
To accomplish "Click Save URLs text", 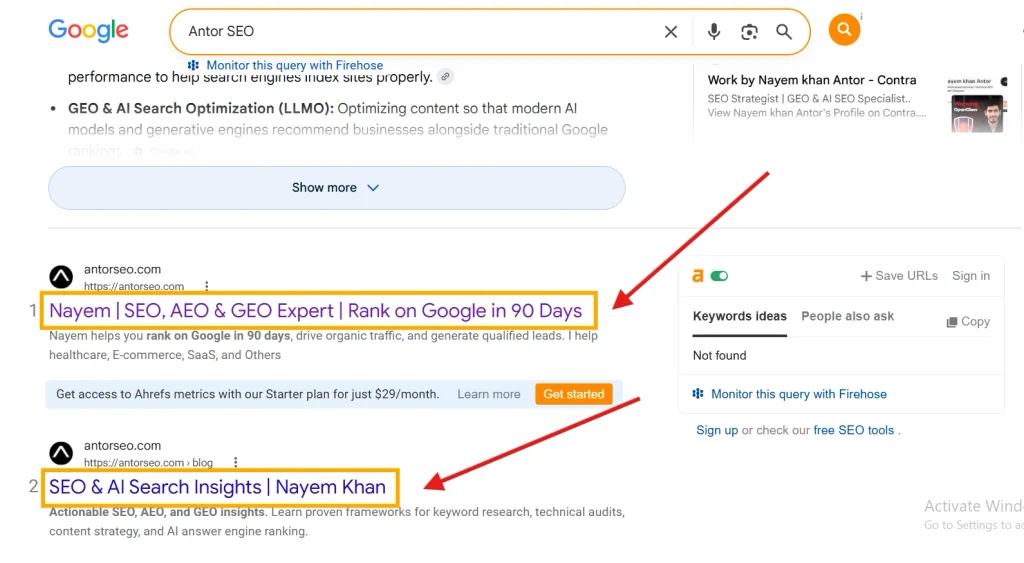I will [906, 276].
